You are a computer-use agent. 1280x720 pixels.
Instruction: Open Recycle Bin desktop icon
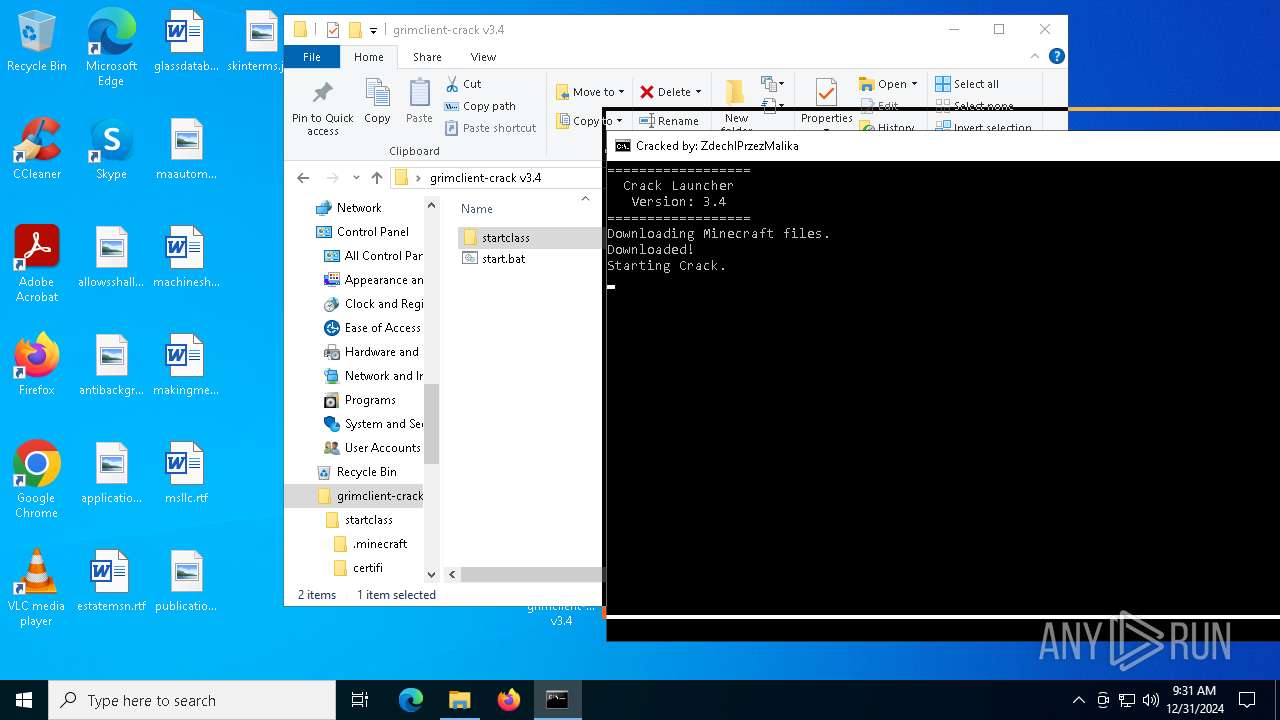pyautogui.click(x=36, y=42)
